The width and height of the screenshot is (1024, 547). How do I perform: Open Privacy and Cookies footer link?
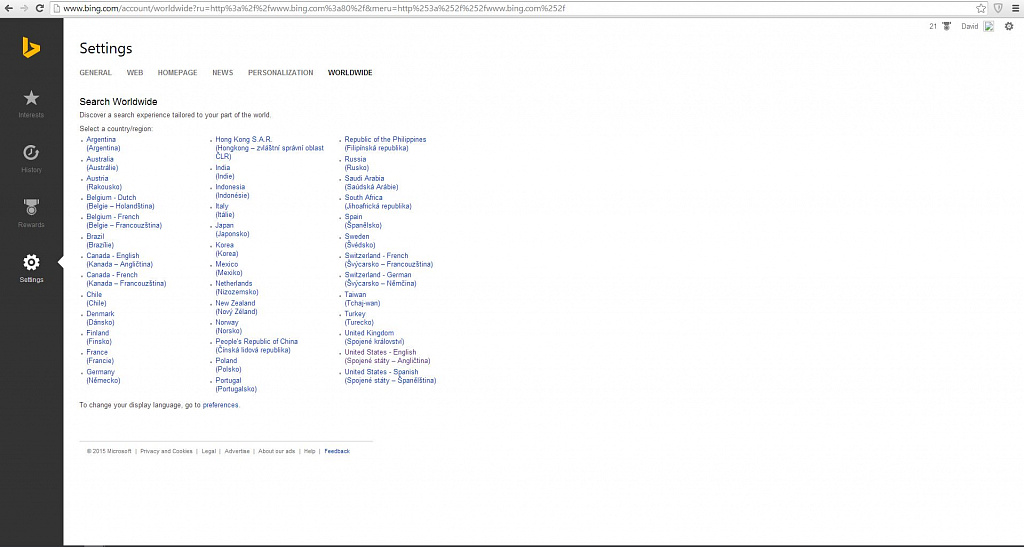coord(166,451)
